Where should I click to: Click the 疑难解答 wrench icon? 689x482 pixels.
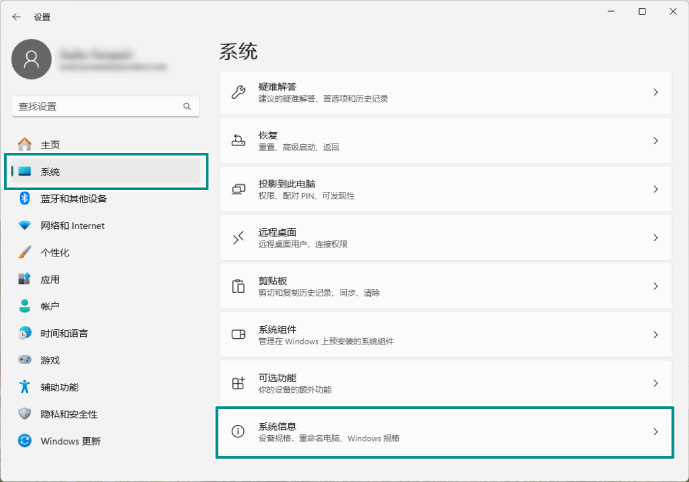(238, 92)
